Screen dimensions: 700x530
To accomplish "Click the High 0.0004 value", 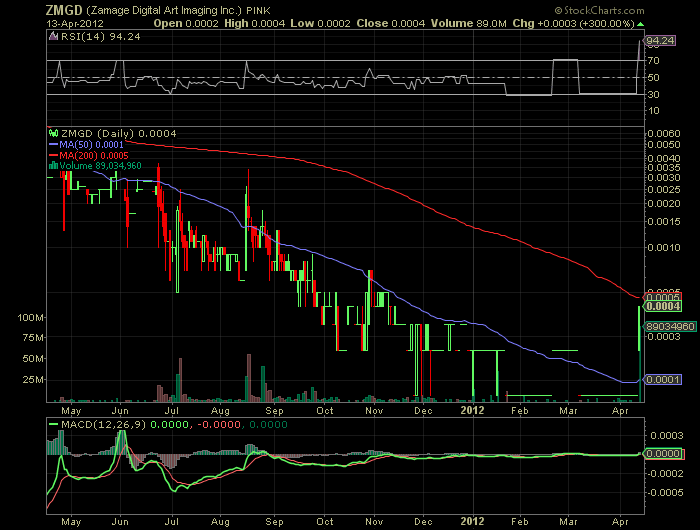I will 254,24.
